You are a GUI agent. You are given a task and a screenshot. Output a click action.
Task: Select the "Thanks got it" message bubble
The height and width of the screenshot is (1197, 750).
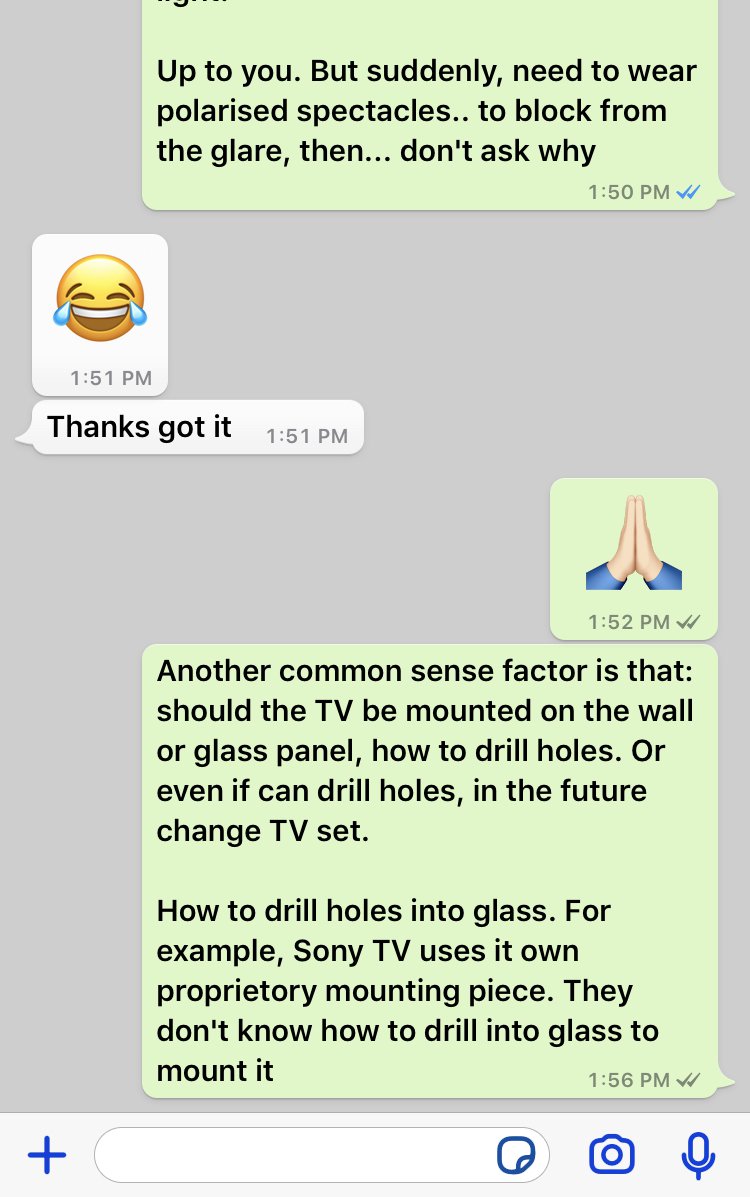pos(197,428)
